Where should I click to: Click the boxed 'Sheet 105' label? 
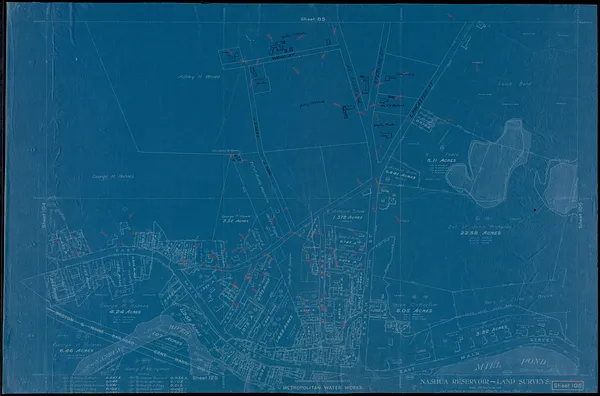(567, 386)
